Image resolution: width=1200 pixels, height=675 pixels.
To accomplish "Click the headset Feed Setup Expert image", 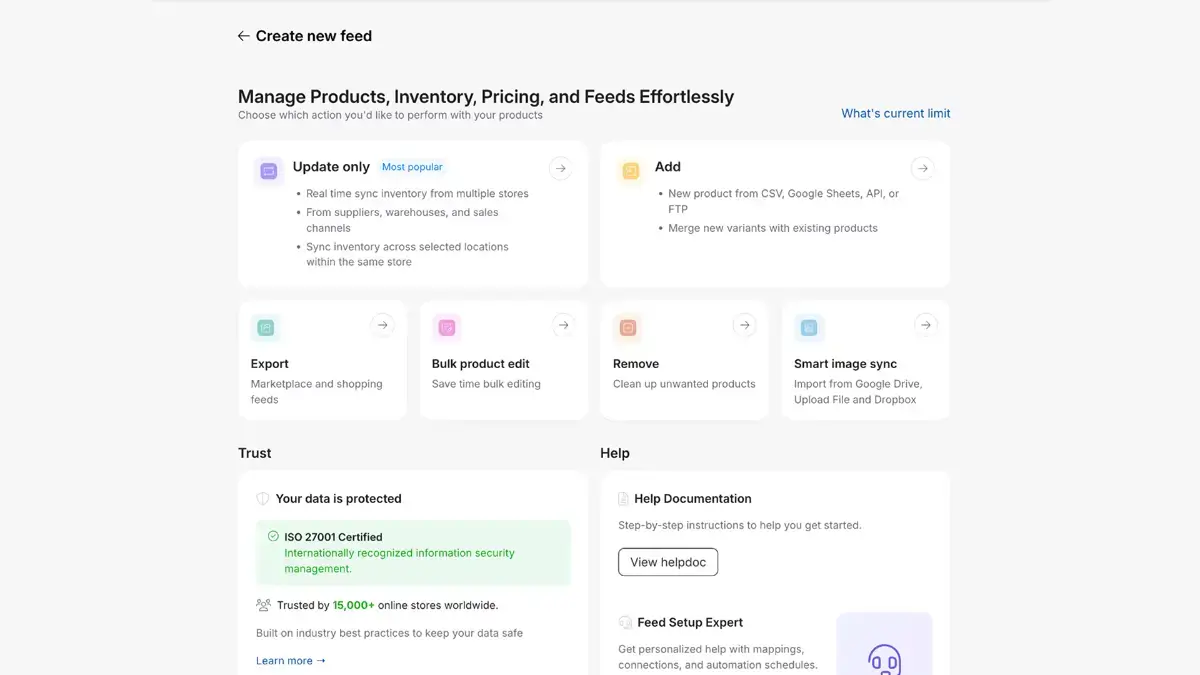I will [884, 644].
